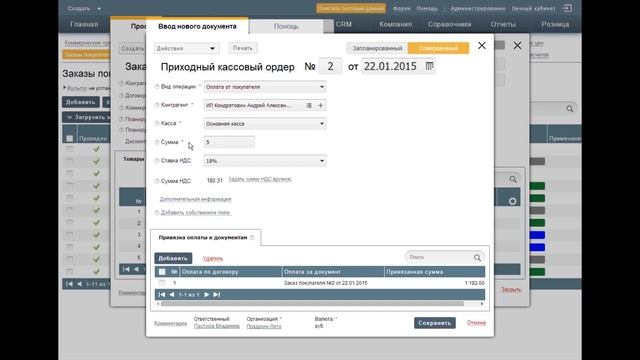Click logout icon in top right header
Screen dimensions: 640x360
[567, 8]
